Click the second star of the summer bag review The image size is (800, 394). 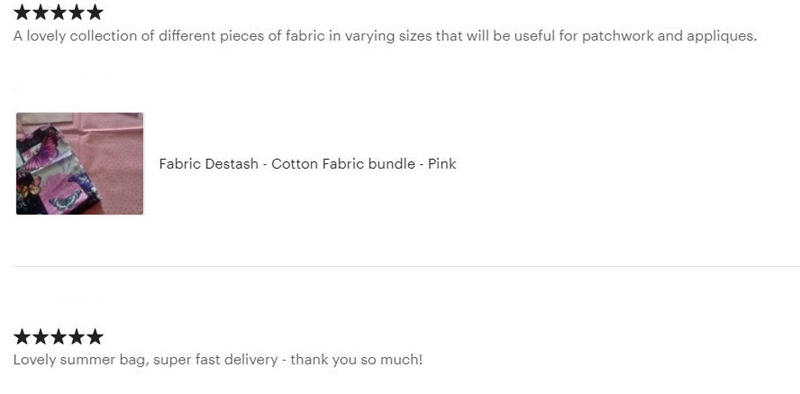(x=40, y=337)
